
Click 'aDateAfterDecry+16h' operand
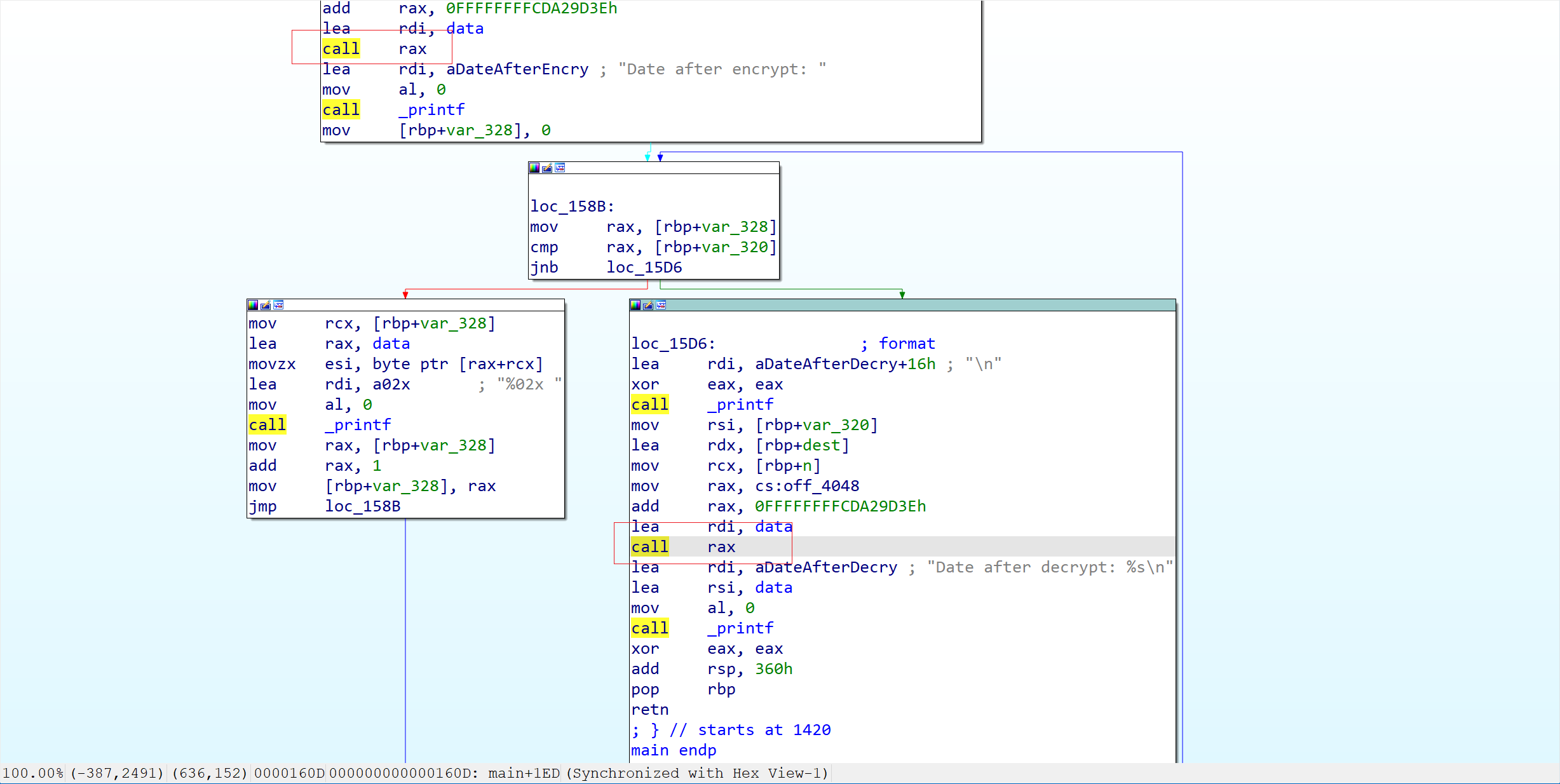click(x=845, y=364)
